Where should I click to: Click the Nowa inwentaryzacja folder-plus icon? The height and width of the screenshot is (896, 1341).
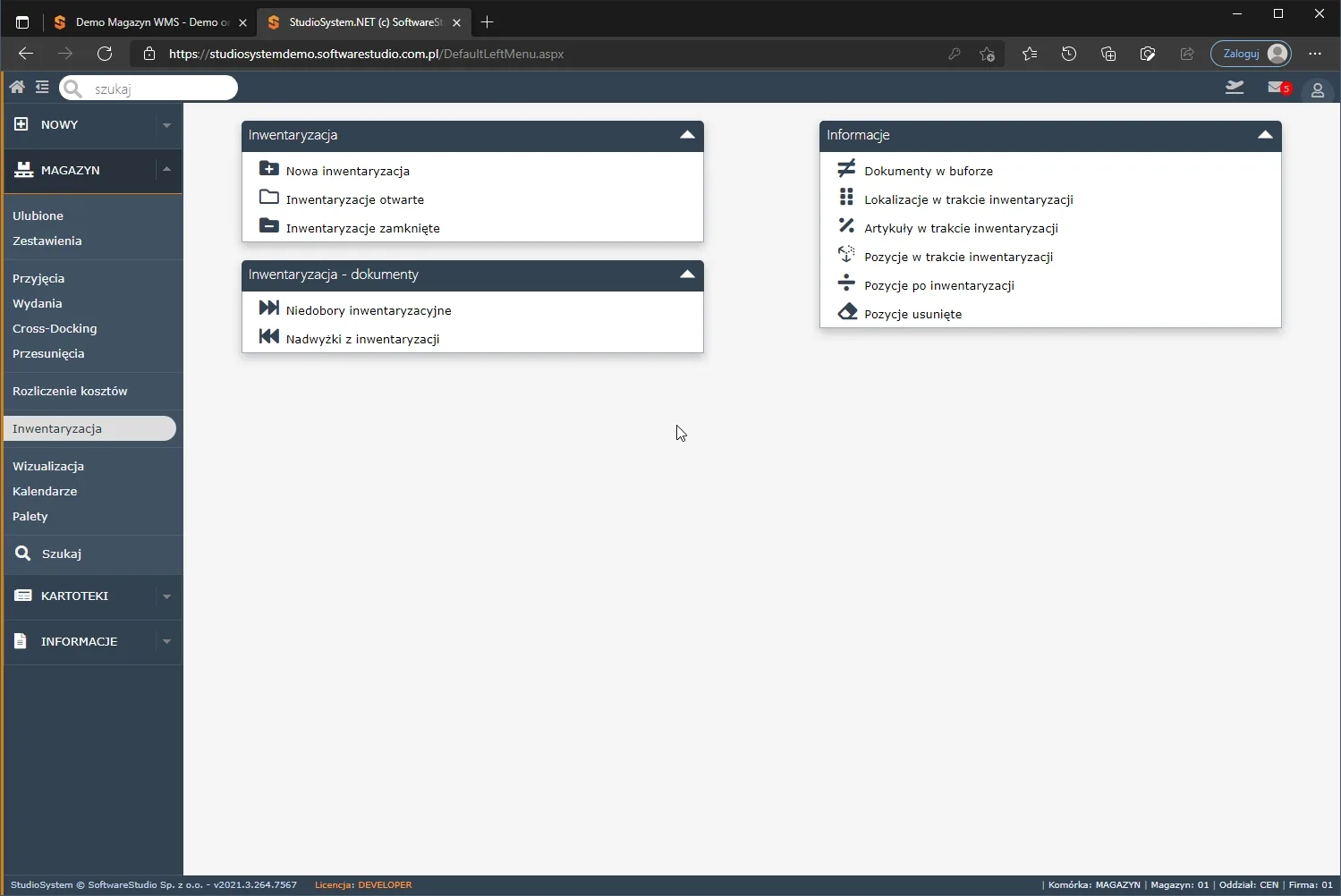(268, 168)
